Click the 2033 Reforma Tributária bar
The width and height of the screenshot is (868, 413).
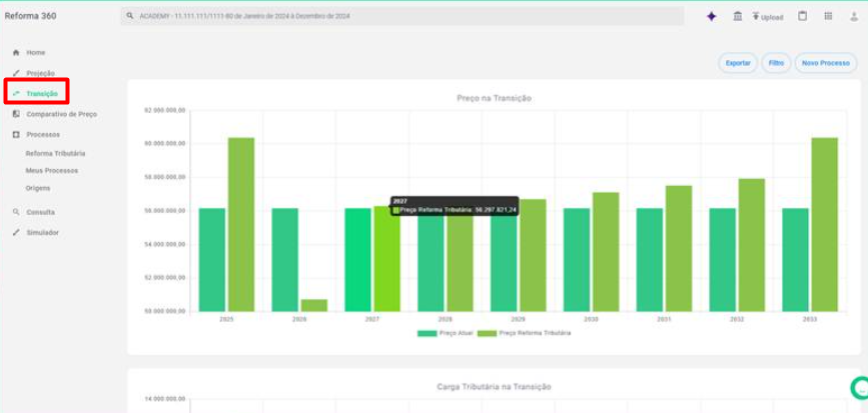click(x=824, y=224)
